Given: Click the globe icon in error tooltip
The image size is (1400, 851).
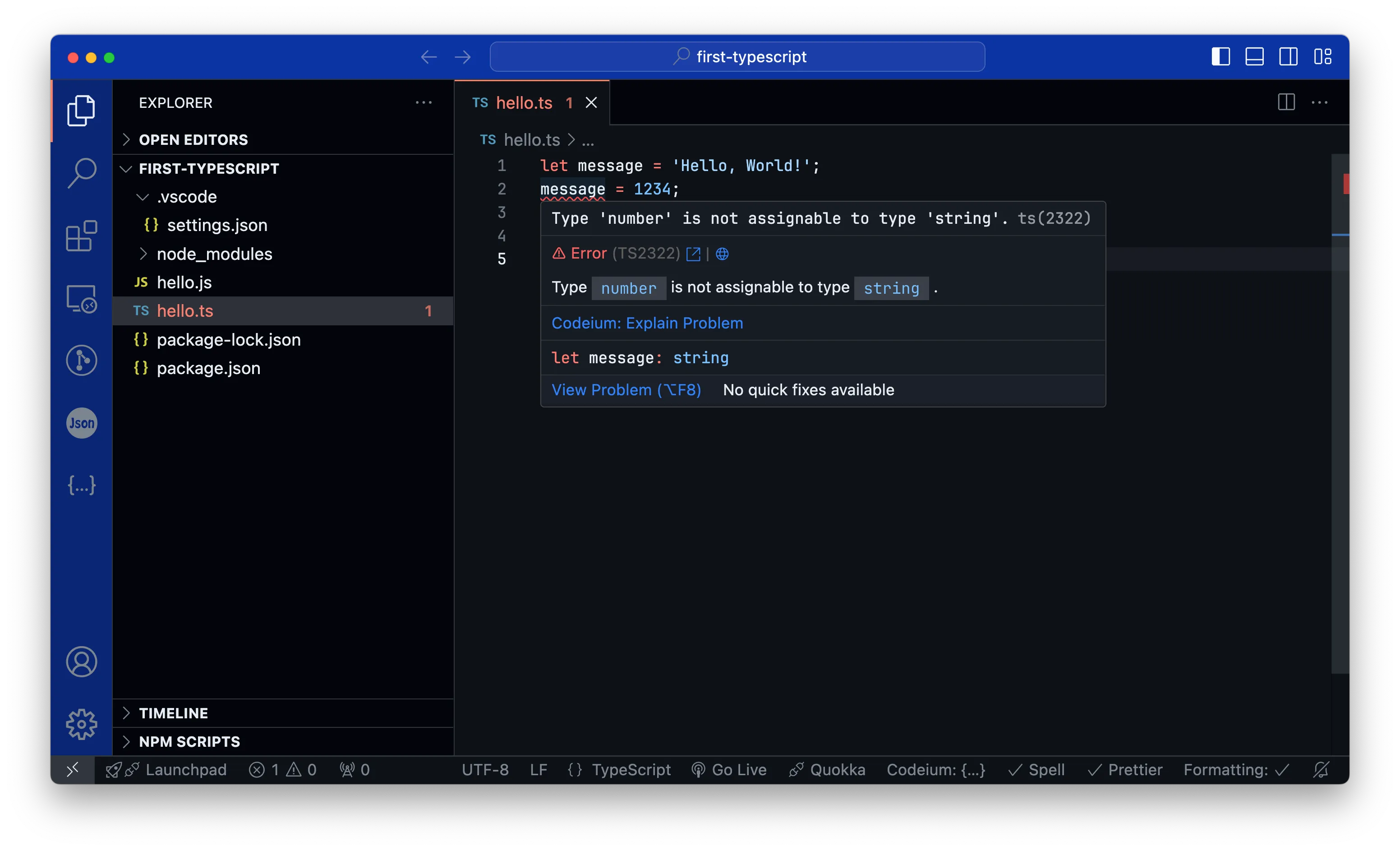Looking at the screenshot, I should click(722, 254).
